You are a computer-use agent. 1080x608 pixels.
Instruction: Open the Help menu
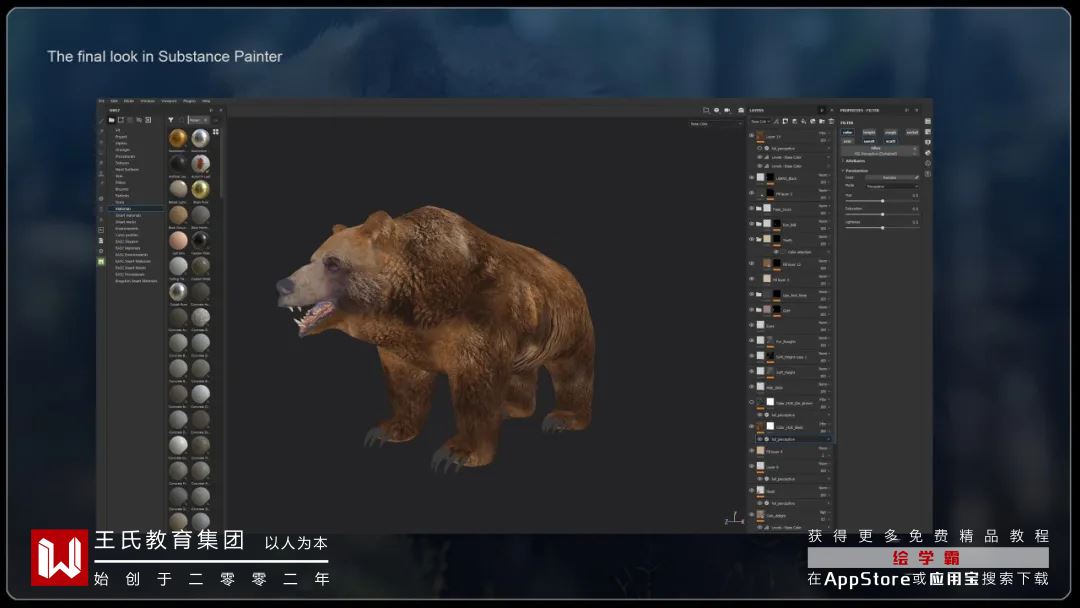(206, 101)
